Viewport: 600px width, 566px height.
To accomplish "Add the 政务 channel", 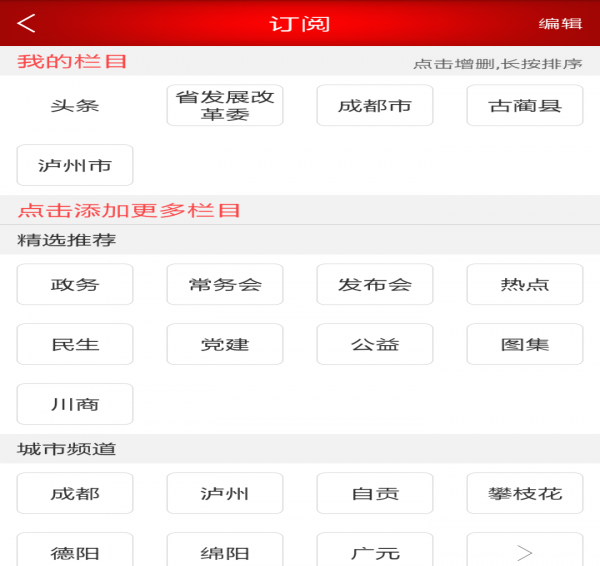I will coord(75,284).
